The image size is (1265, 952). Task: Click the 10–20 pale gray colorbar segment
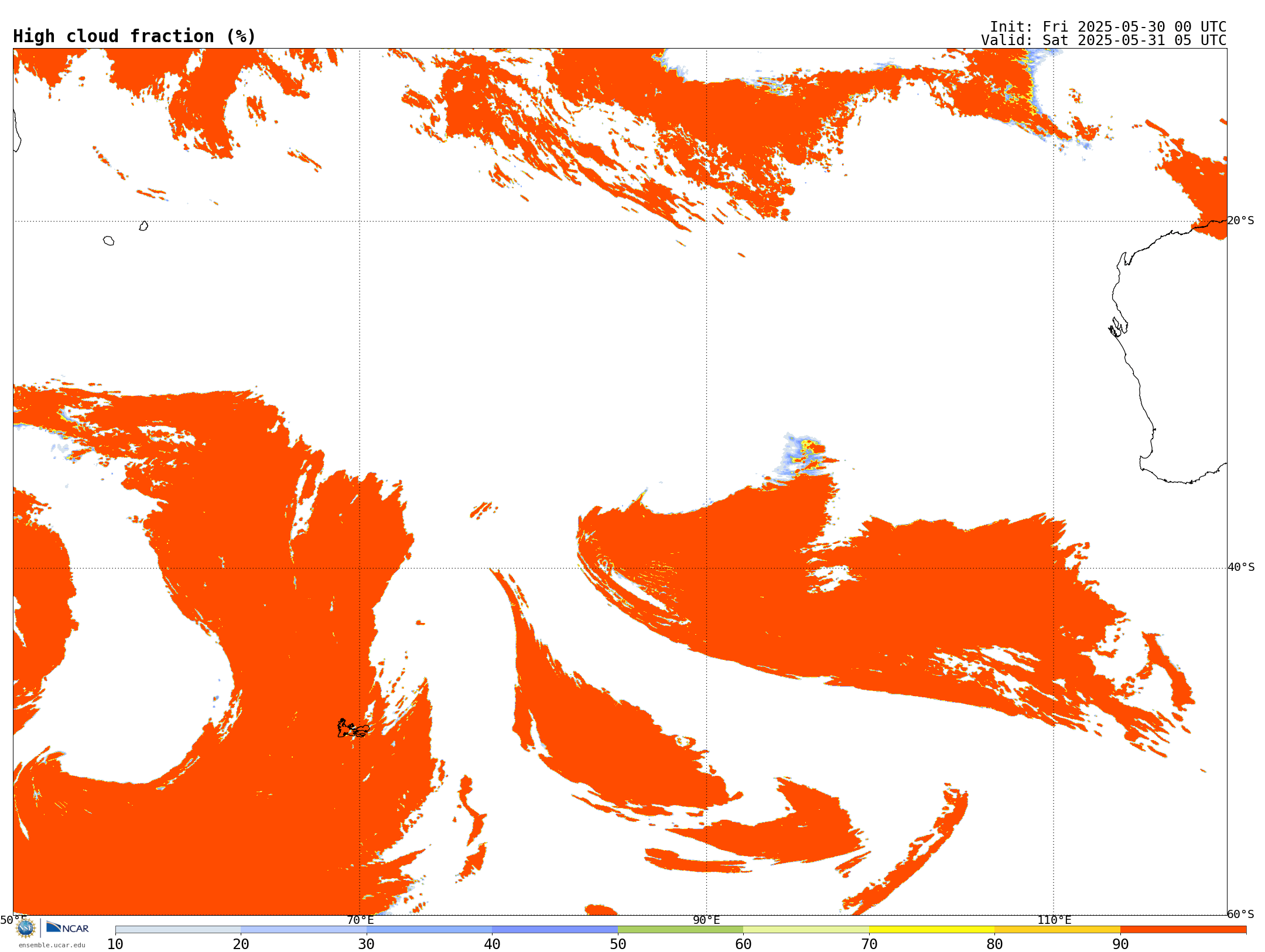point(178,929)
